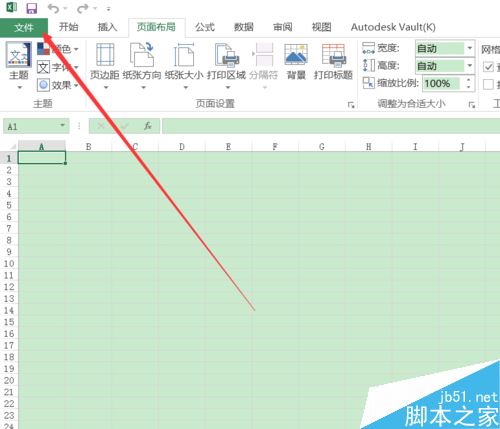Open the 审阅 tab

click(282, 27)
